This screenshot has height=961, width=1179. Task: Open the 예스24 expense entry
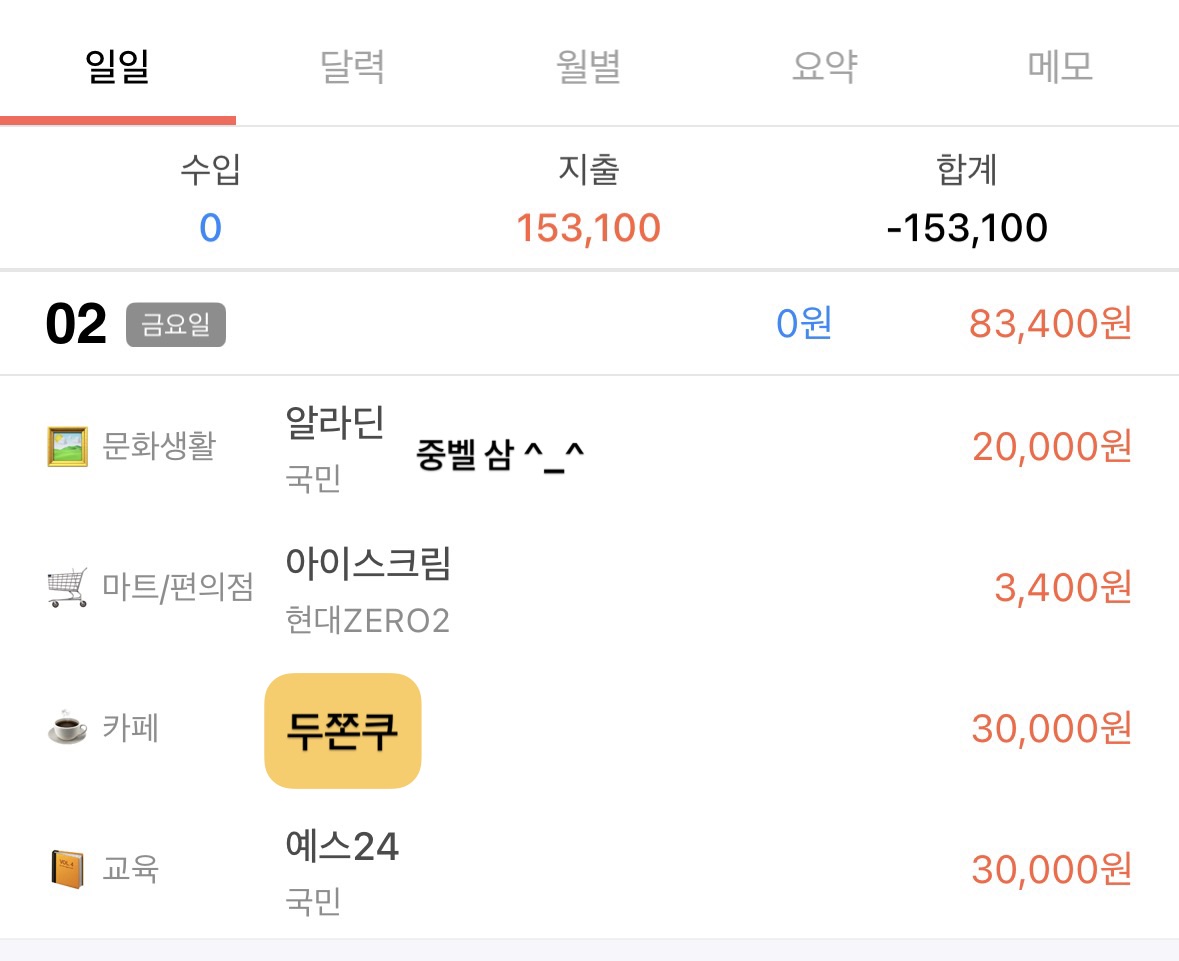click(x=342, y=847)
